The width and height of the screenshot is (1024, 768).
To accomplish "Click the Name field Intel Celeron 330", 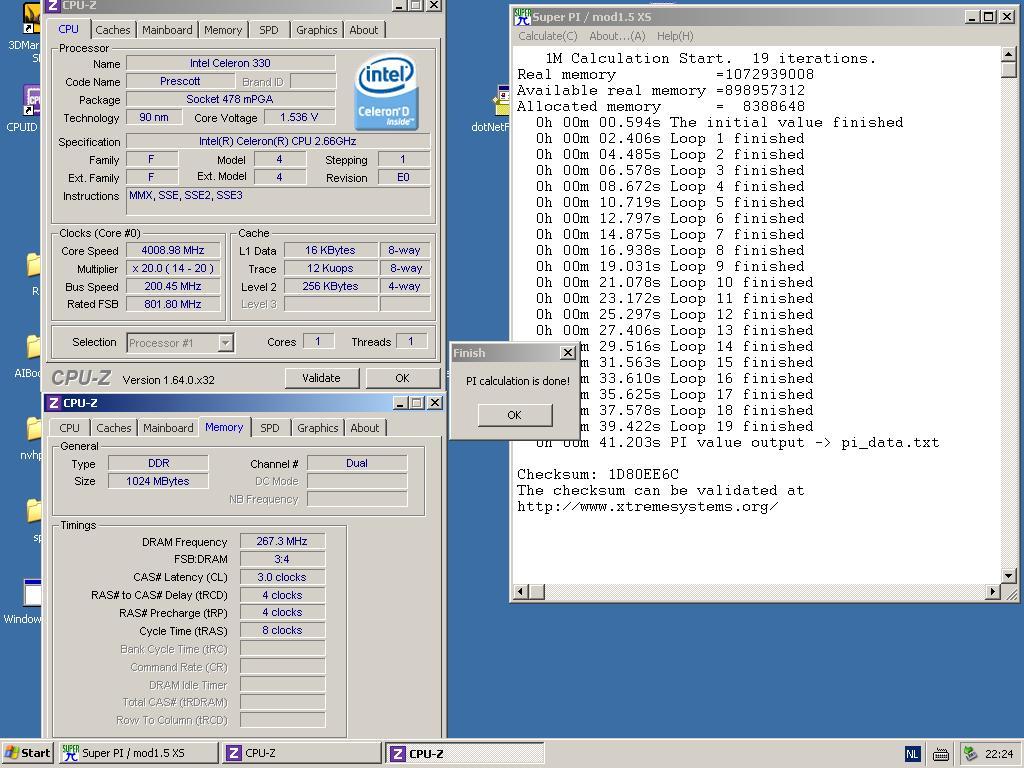I will click(231, 63).
